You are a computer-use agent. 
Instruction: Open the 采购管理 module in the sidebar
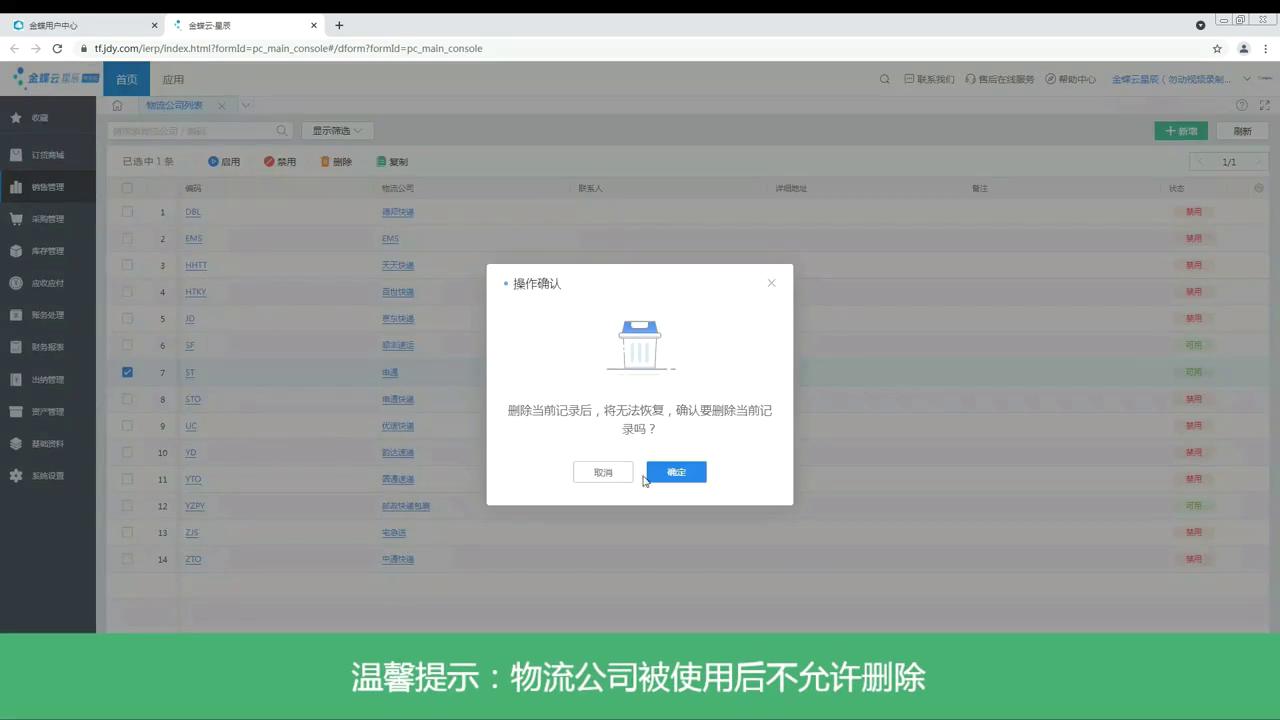pyautogui.click(x=15, y=218)
